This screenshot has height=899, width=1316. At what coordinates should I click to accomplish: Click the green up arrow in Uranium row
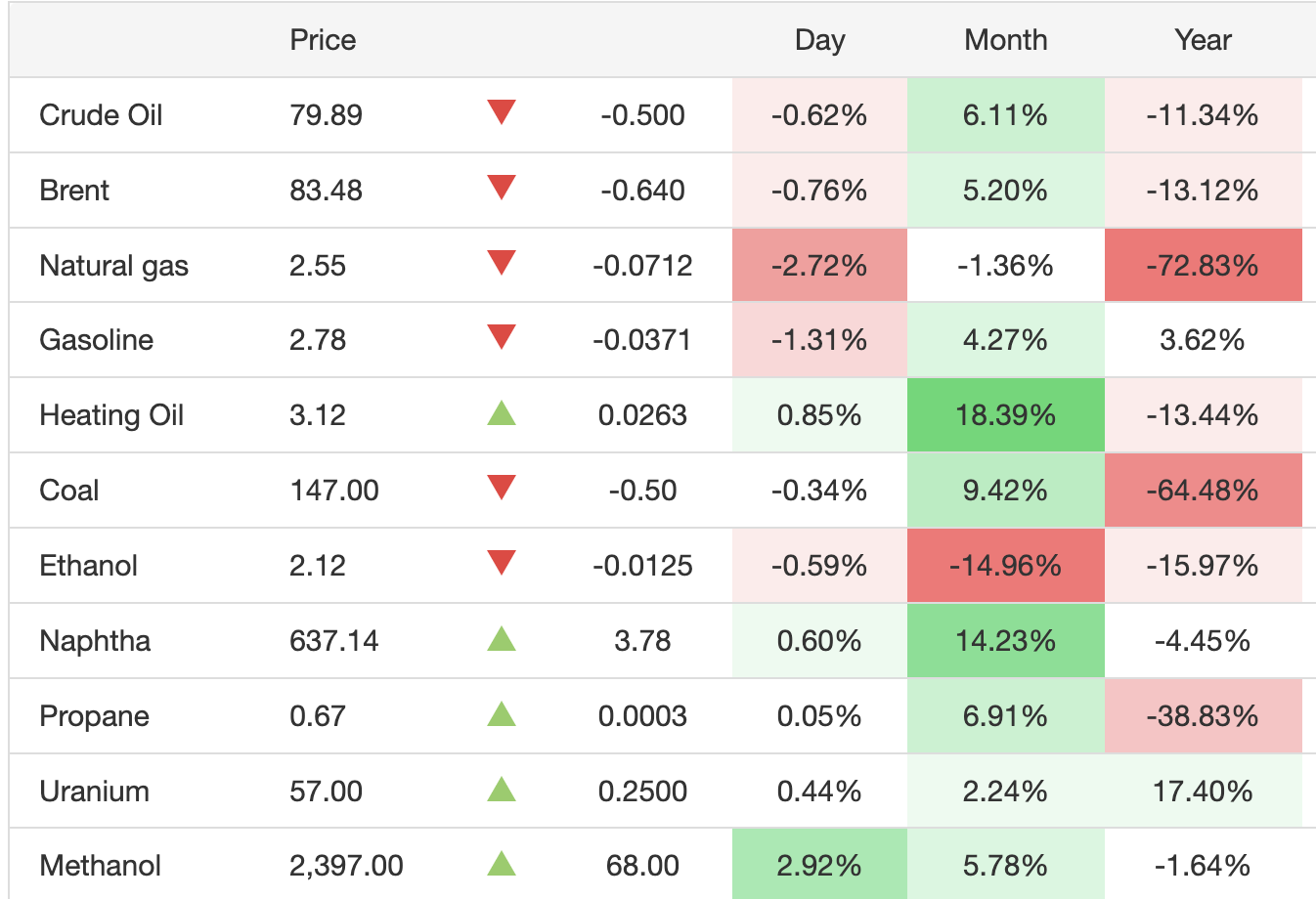pos(502,789)
